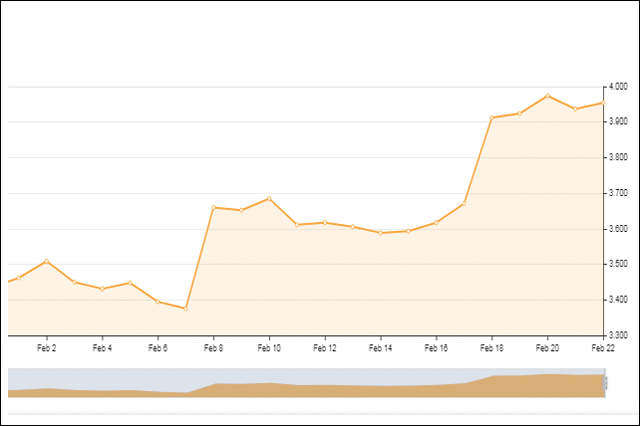Viewport: 640px width, 426px height.
Task: Select the "Feb 22" axis label
Action: point(603,348)
